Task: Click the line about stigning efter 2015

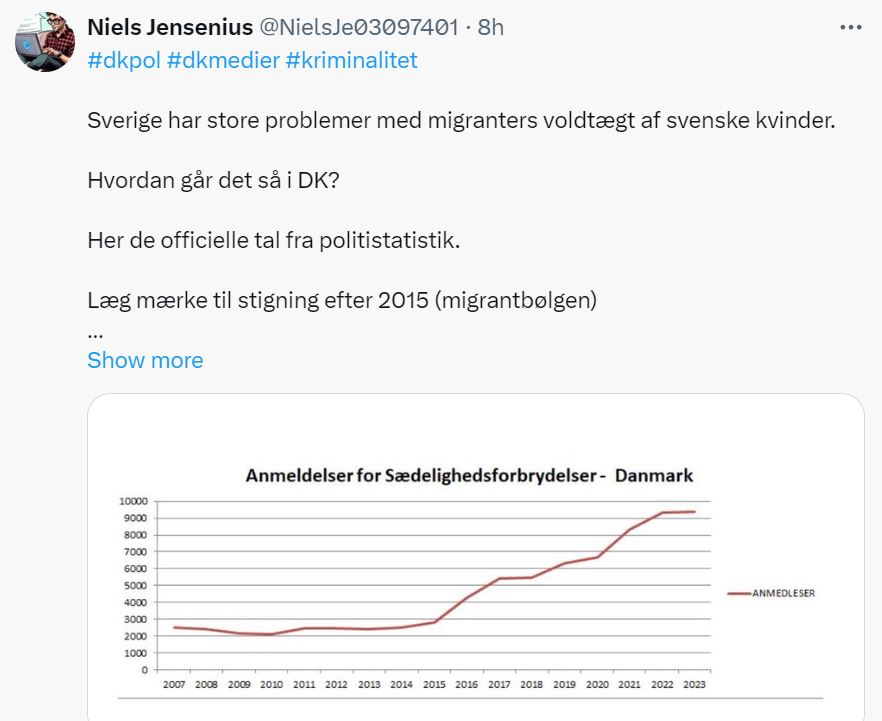Action: pyautogui.click(x=341, y=300)
